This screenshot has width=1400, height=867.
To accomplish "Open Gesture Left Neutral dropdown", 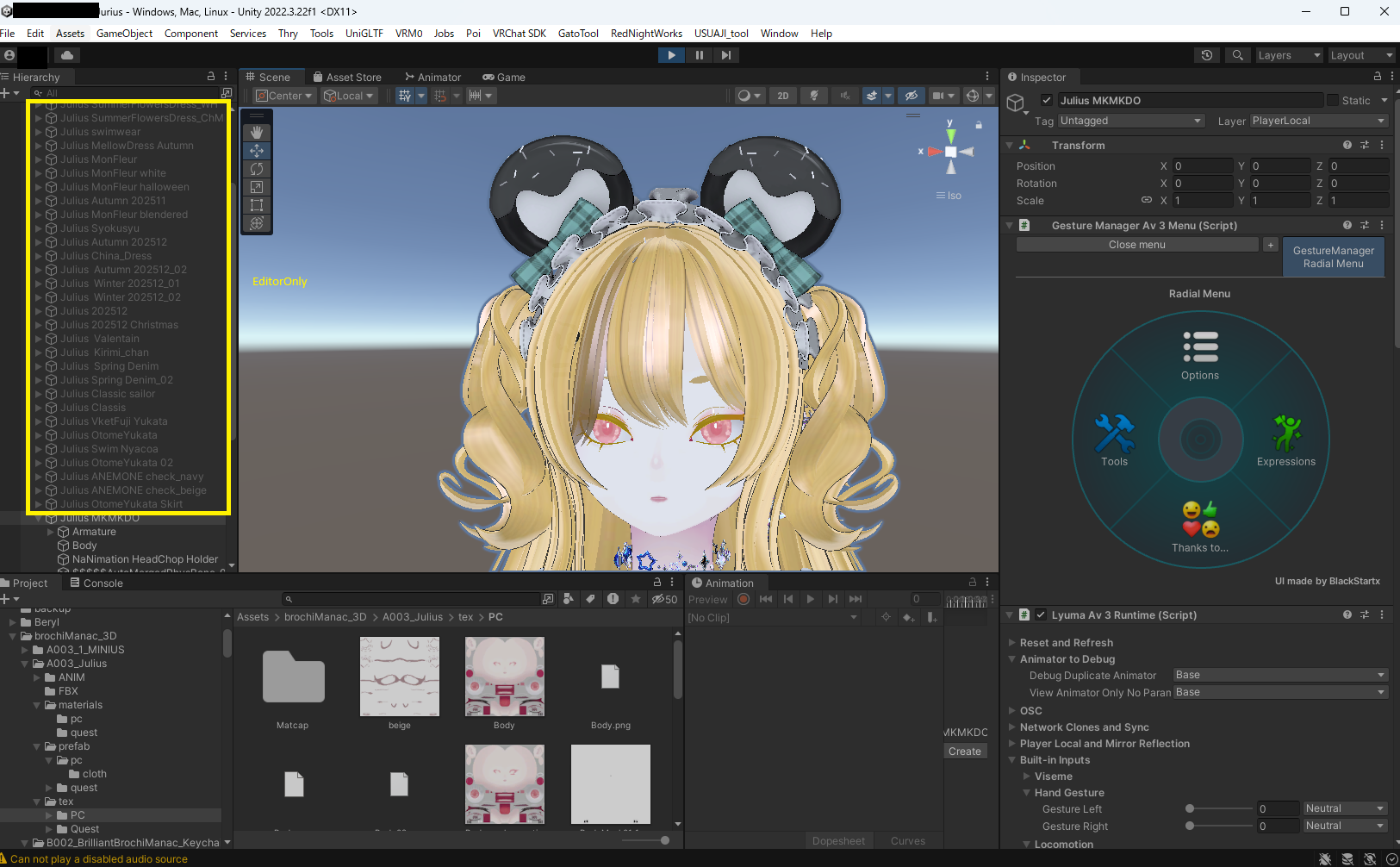I will click(x=1344, y=808).
